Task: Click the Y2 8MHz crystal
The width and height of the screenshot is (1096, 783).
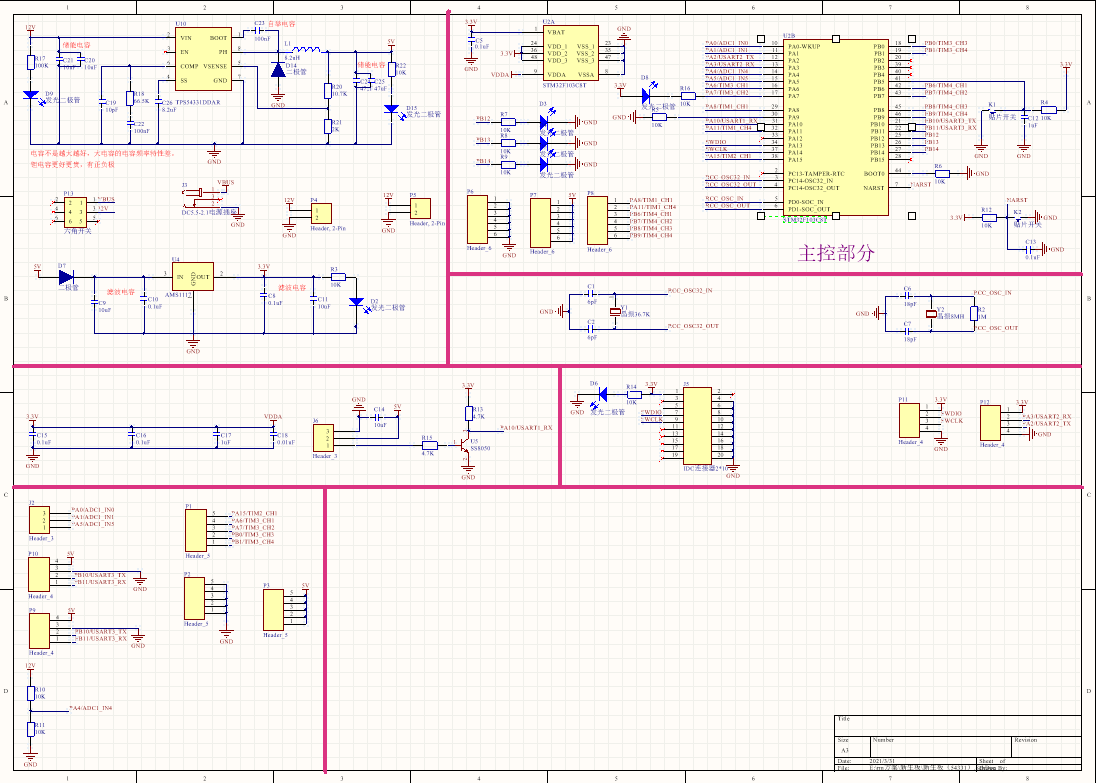Action: tap(931, 314)
